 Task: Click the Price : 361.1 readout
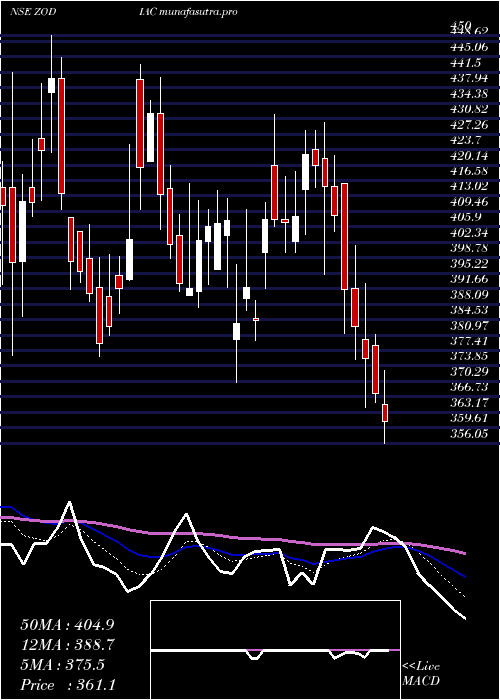pyautogui.click(x=68, y=685)
